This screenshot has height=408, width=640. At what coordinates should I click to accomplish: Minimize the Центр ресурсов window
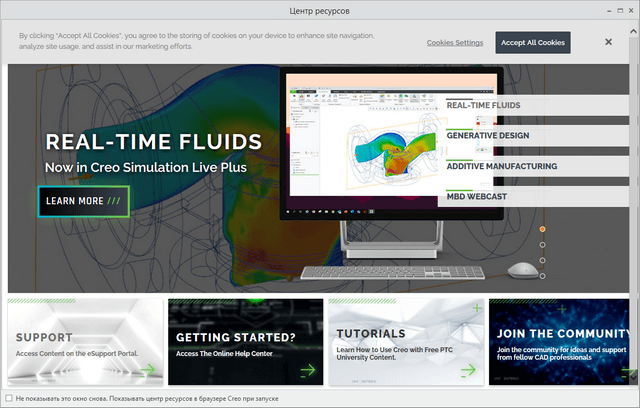609,11
